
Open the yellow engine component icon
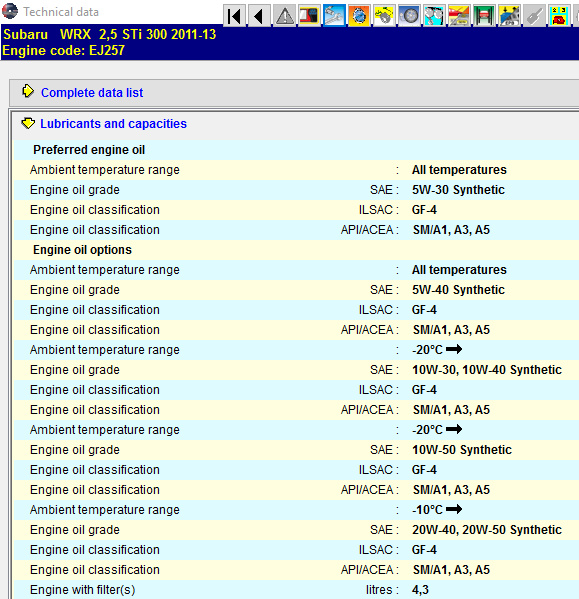[384, 16]
